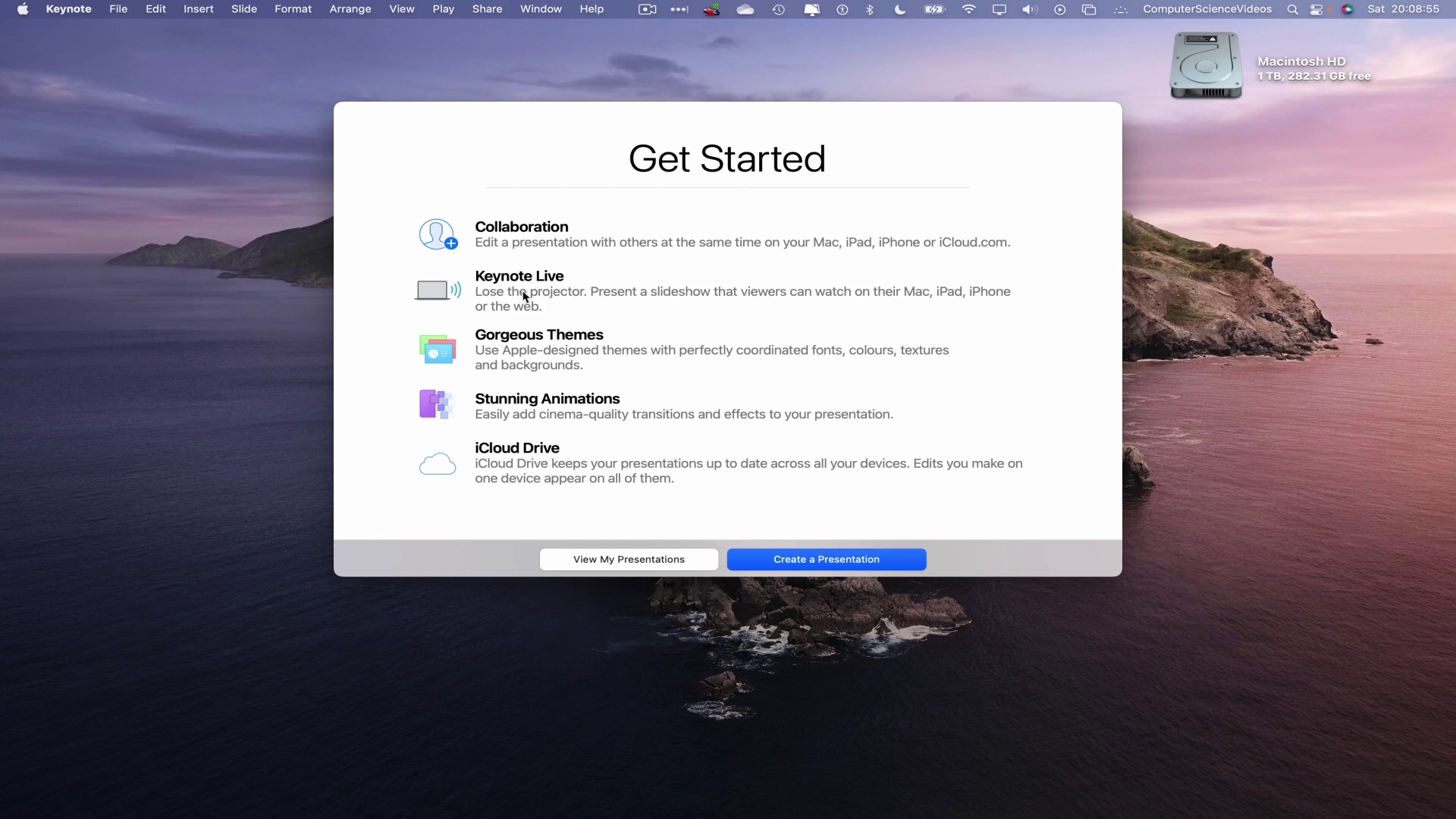Open the Time Machine status dropdown
1456x819 pixels.
click(778, 9)
